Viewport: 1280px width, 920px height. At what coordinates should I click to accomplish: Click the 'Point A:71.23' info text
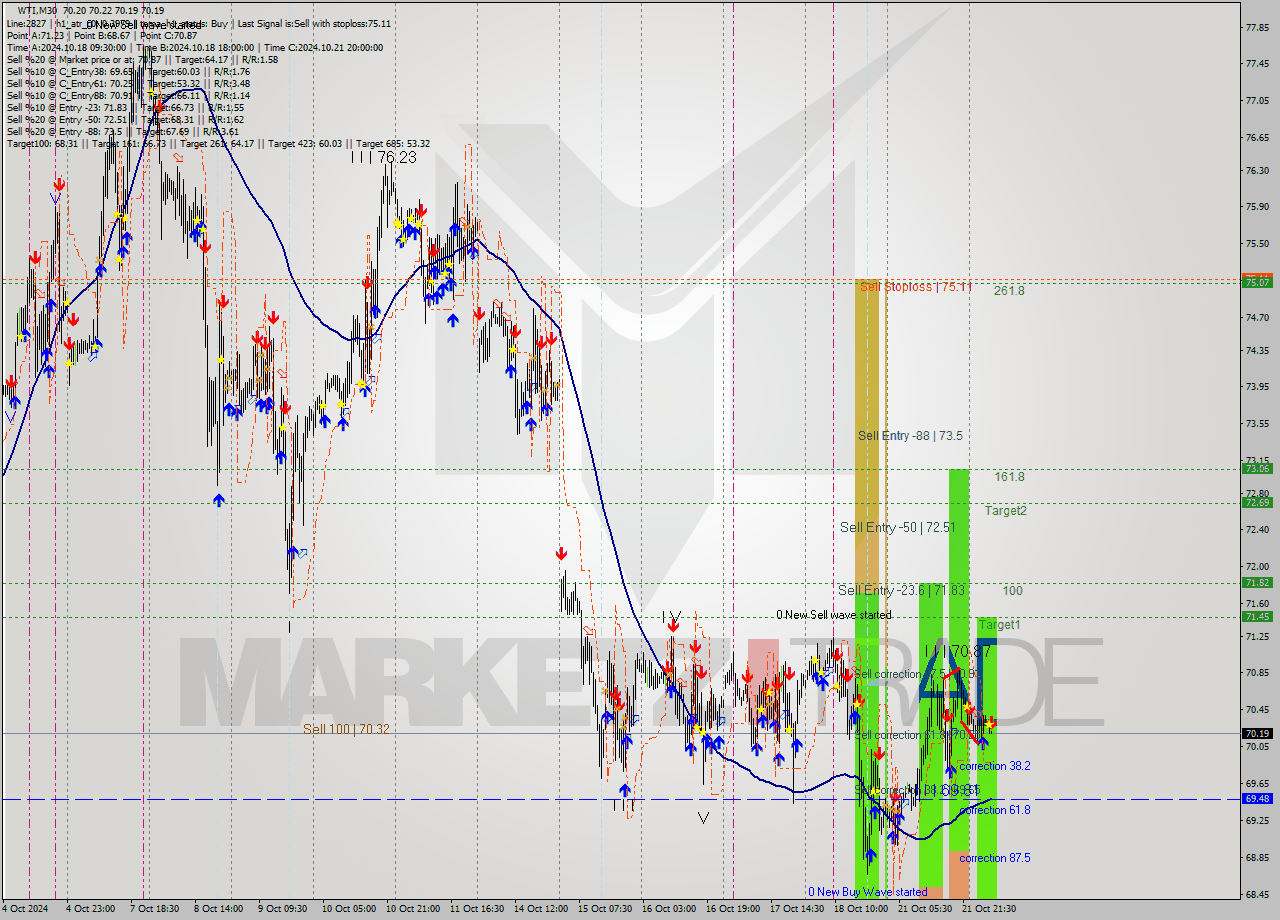click(x=38, y=36)
